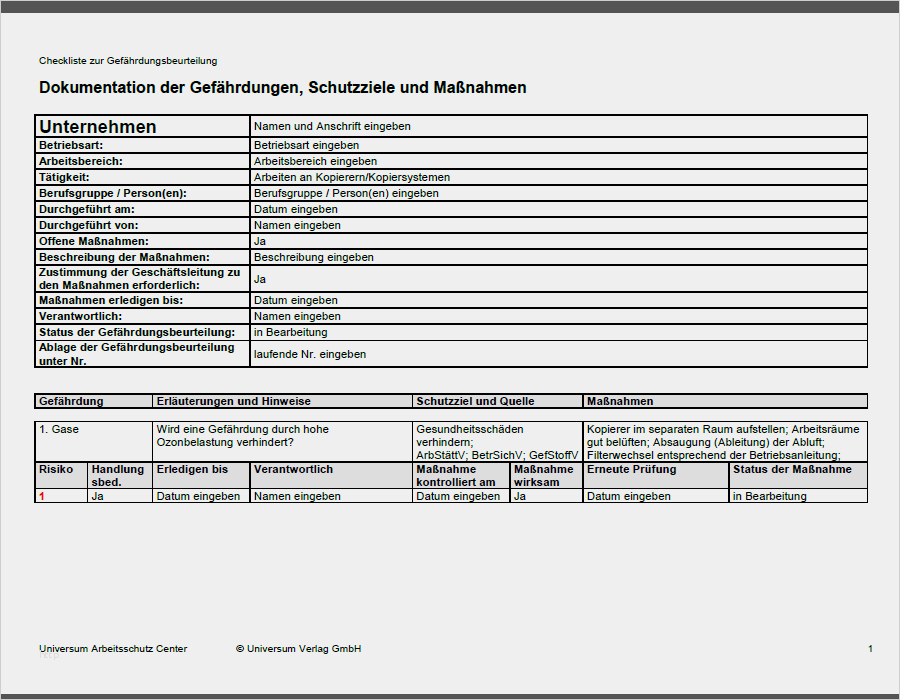Click the '1. Gase' hazard cell
Screen dimensions: 900x700
pos(94,442)
